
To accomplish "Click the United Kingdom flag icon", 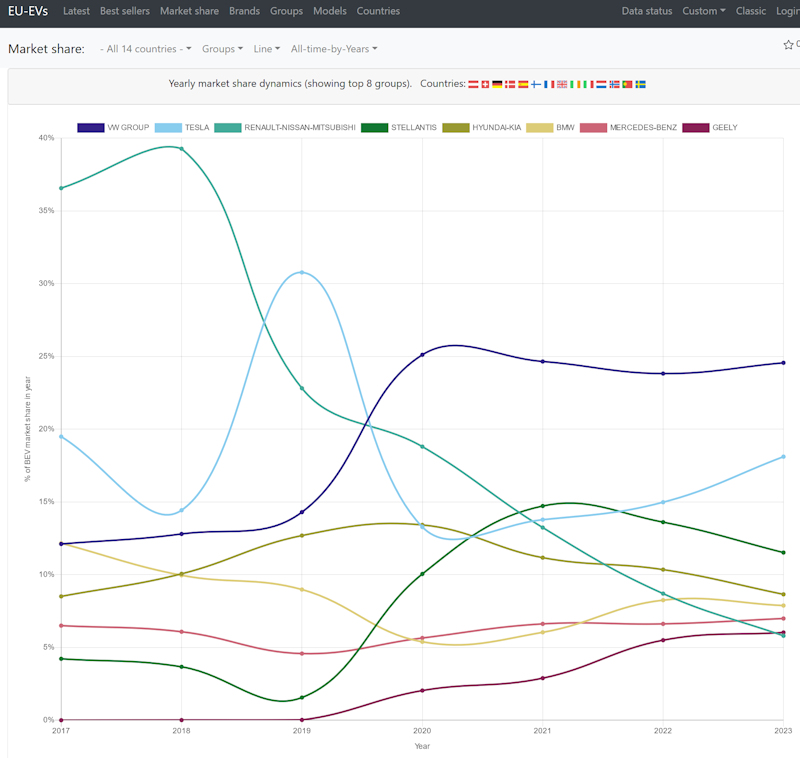I will point(562,85).
